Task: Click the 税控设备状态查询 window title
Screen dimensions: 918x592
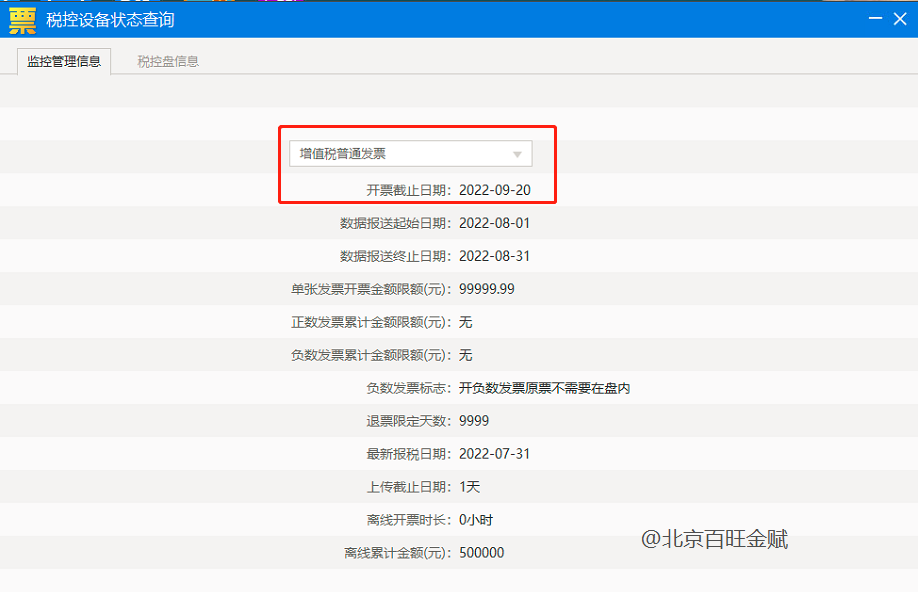Action: 110,20
